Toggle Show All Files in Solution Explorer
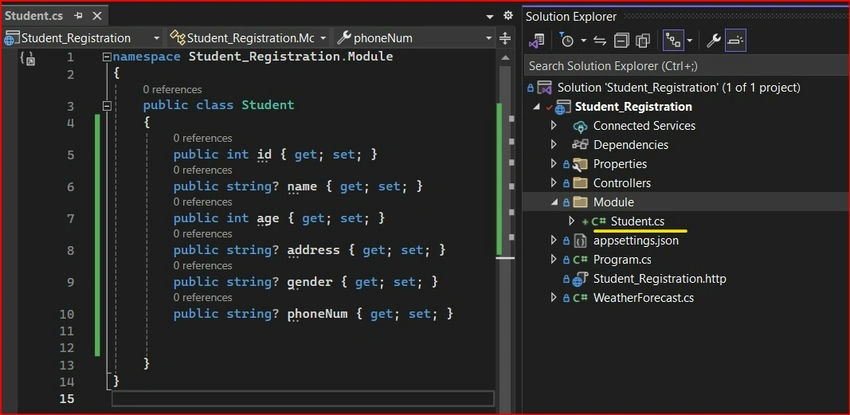The image size is (850, 415). 643,41
